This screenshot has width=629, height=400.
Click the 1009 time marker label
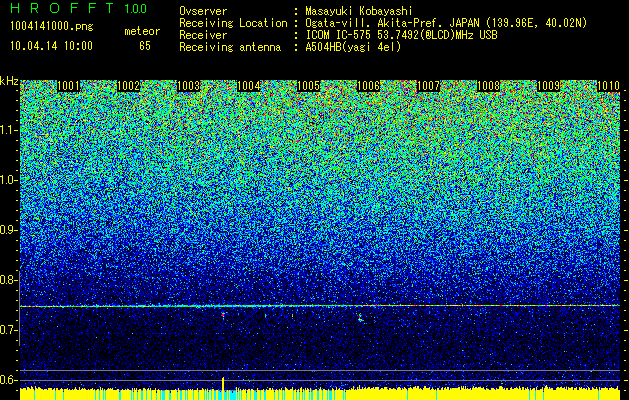pyautogui.click(x=548, y=86)
